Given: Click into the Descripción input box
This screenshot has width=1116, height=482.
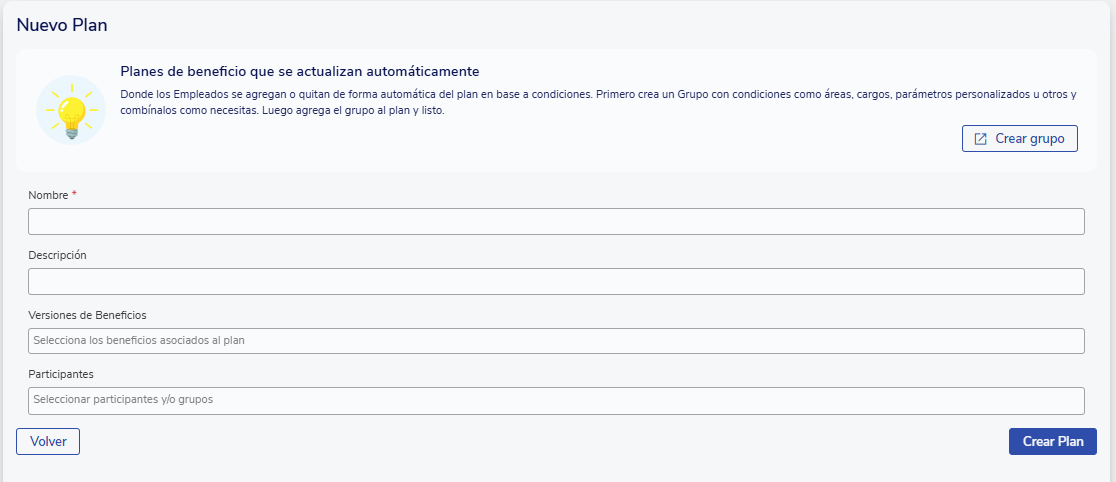Looking at the screenshot, I should point(556,282).
